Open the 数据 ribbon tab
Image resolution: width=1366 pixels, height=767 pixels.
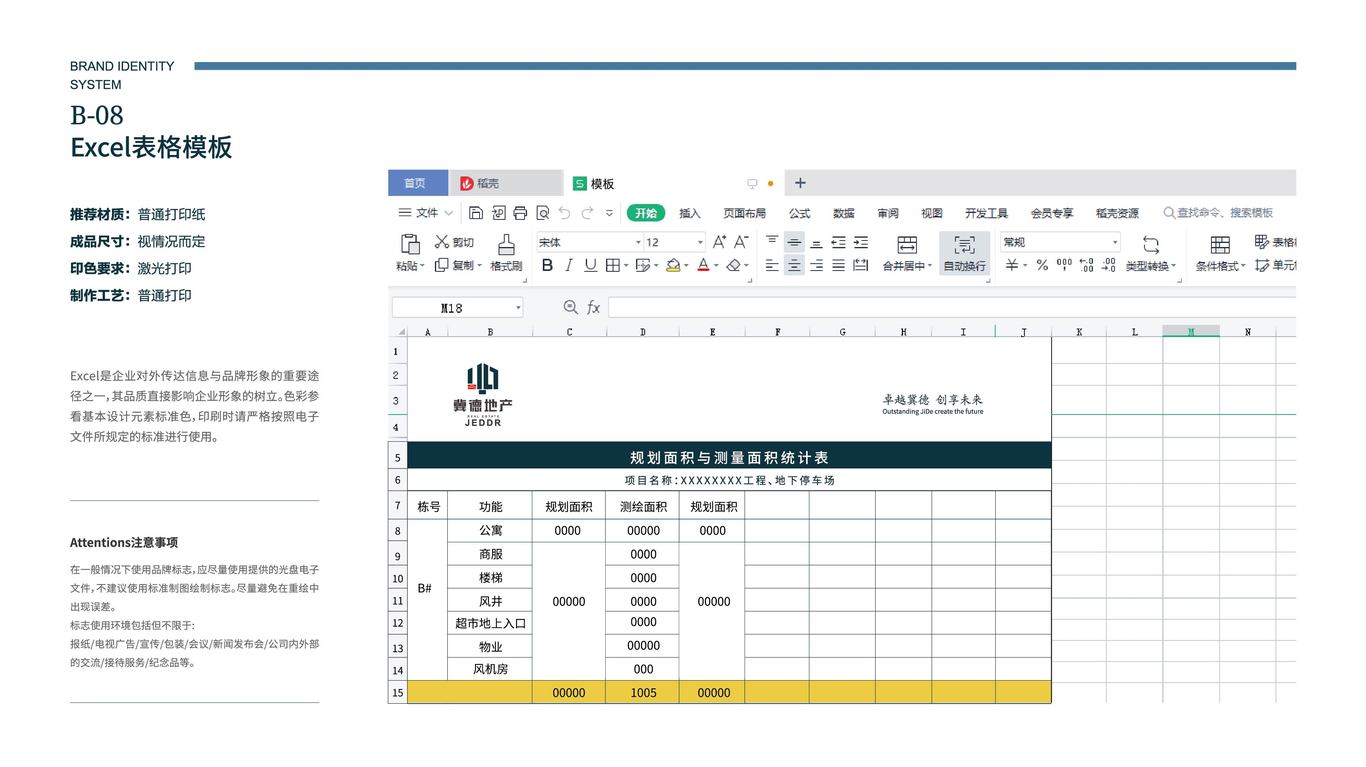pos(844,213)
